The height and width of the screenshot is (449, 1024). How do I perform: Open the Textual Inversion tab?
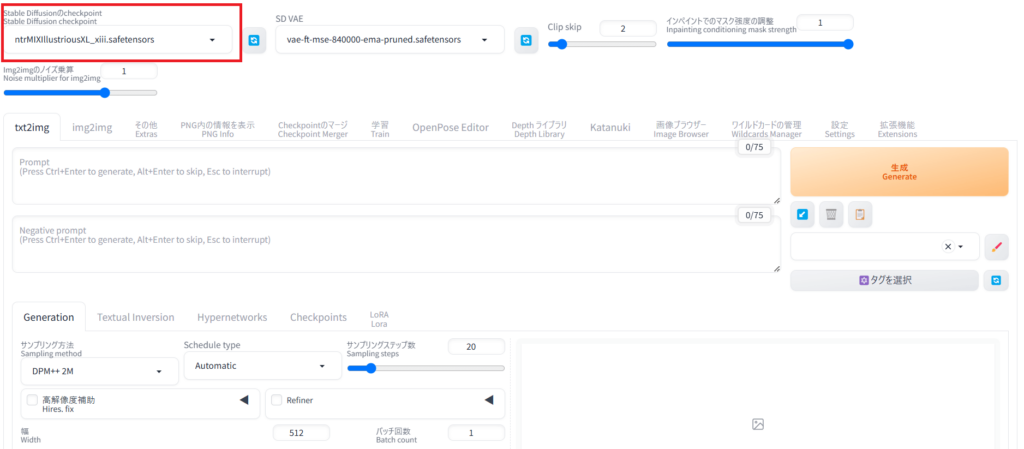coord(135,317)
